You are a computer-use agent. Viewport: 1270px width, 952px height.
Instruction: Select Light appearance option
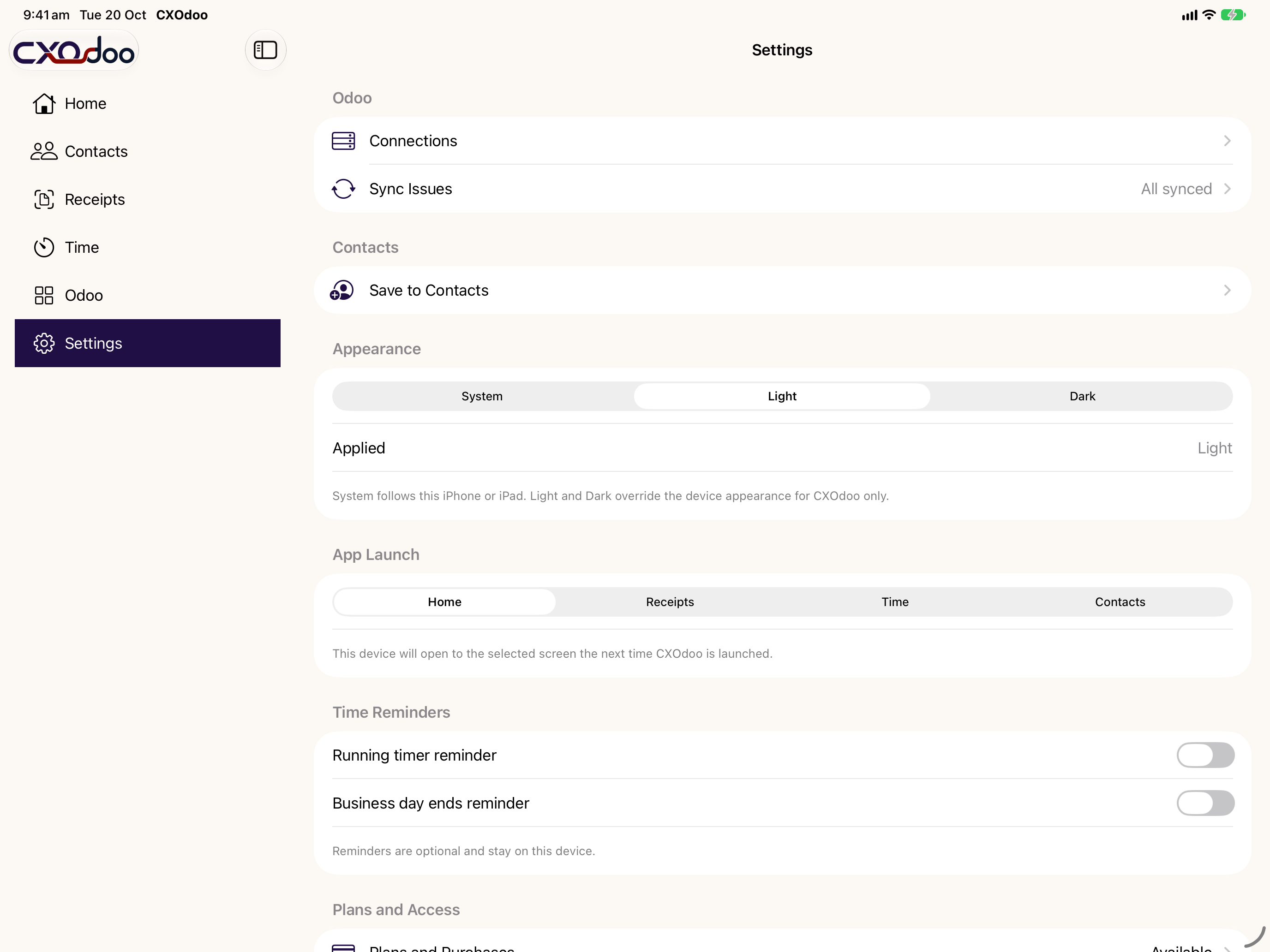pyautogui.click(x=782, y=396)
